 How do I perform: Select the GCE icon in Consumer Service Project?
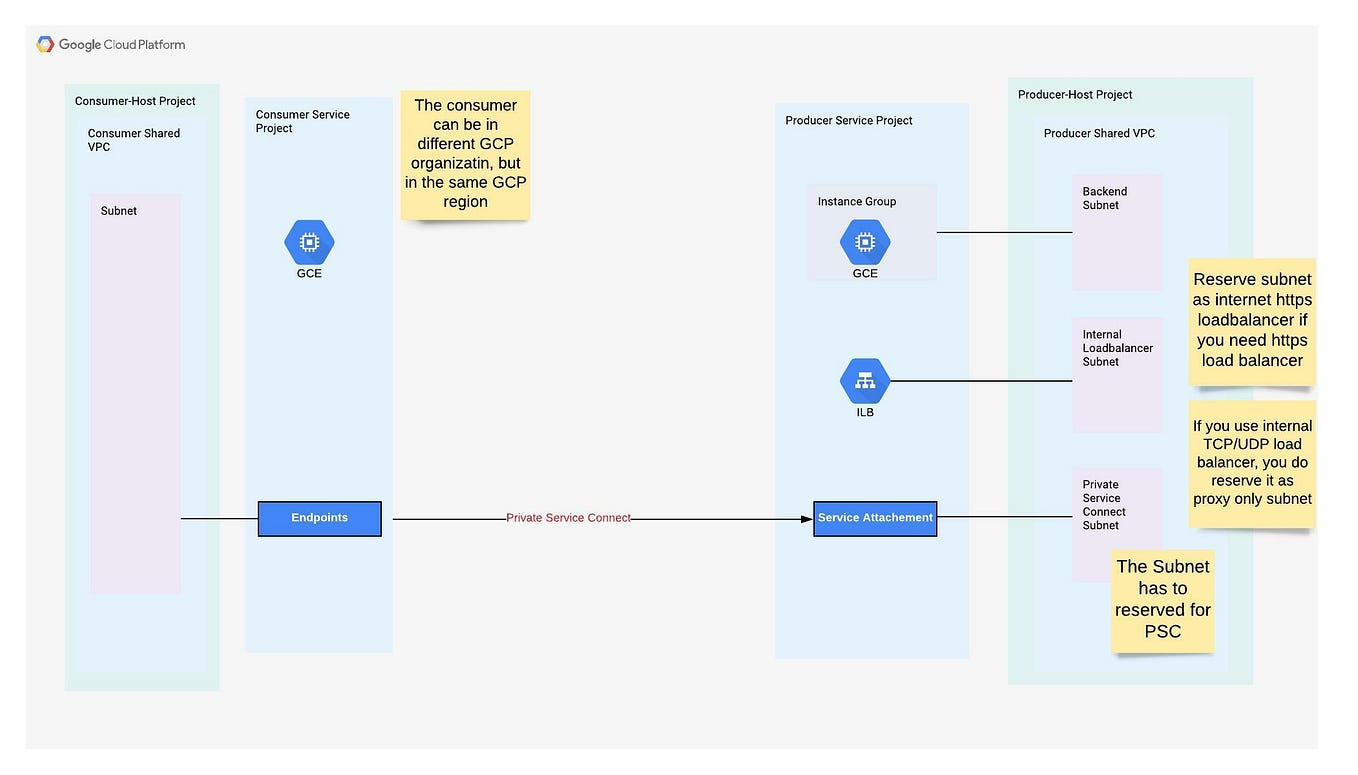309,241
